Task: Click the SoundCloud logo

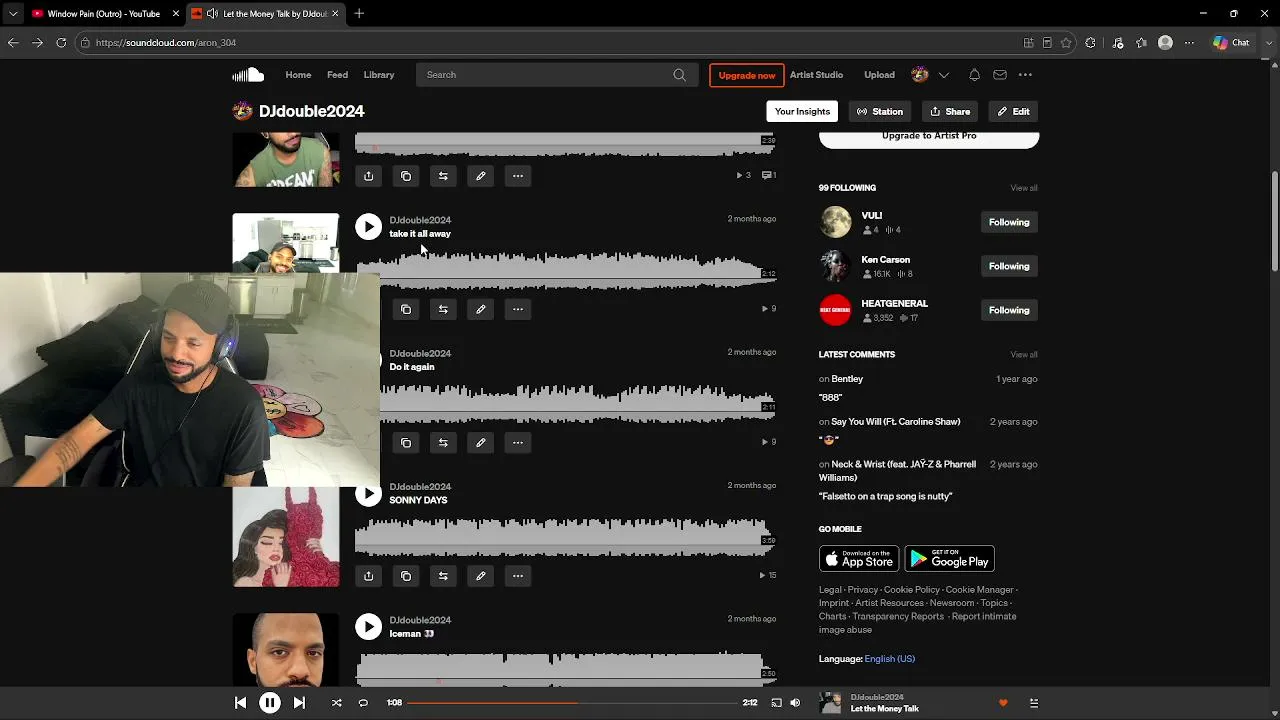Action: (x=248, y=75)
